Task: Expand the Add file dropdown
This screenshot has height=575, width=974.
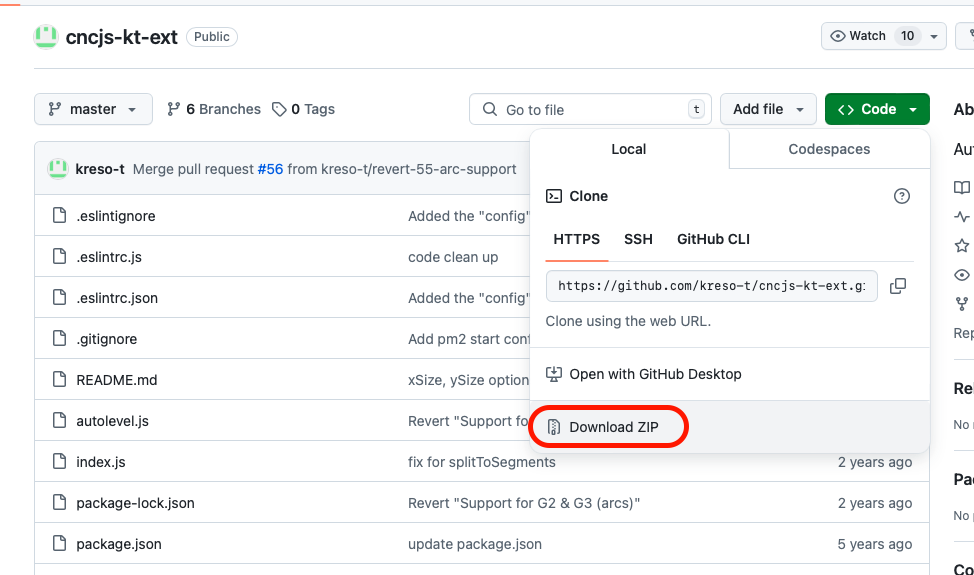Action: tap(768, 109)
